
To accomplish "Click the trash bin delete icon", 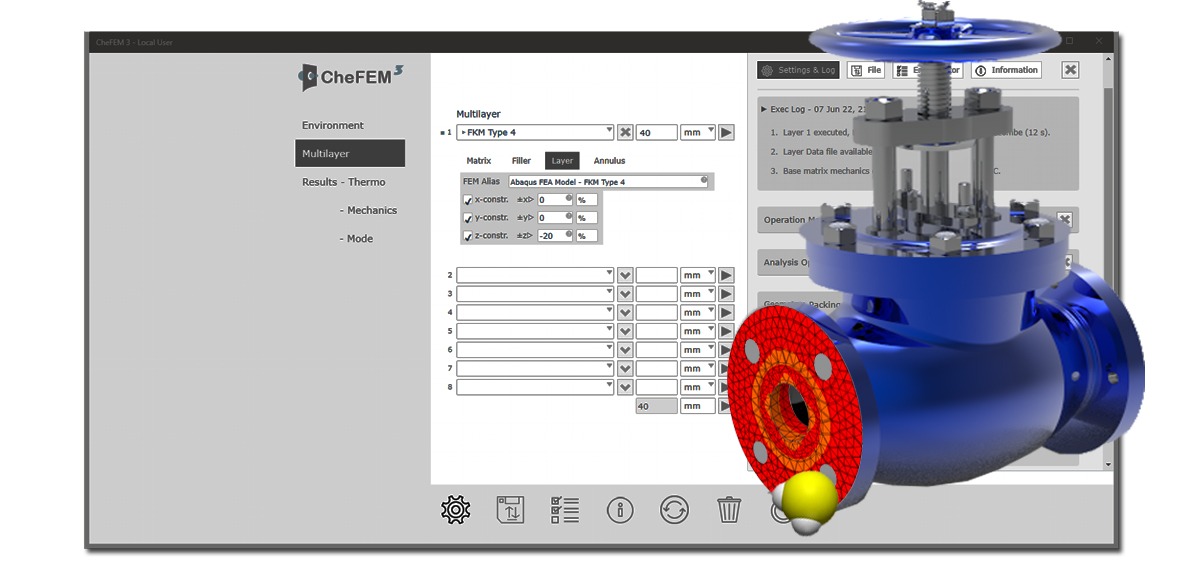I will point(729,510).
